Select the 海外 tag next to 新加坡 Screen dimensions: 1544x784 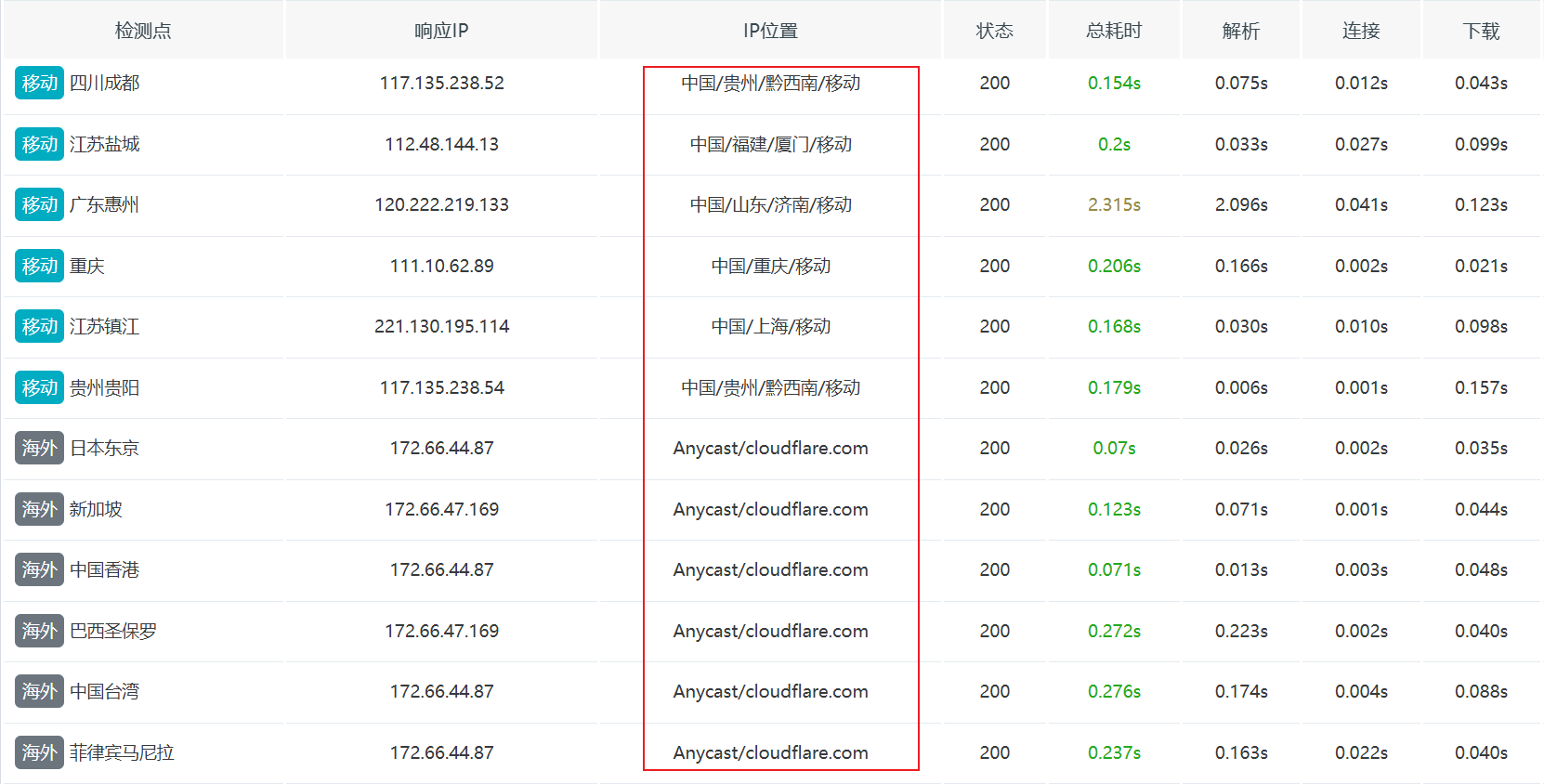pos(39,509)
